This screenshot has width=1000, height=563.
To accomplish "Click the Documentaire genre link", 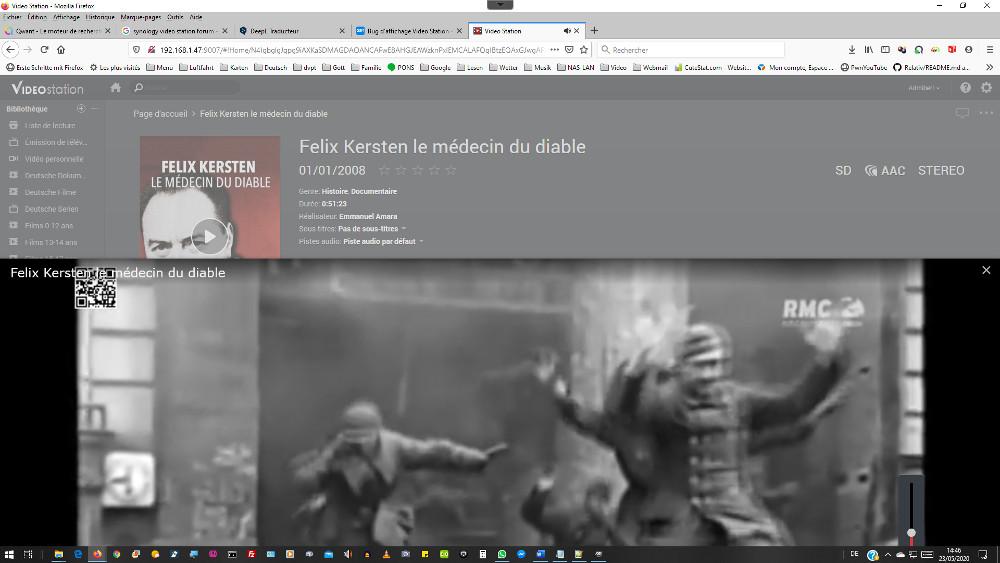I will click(374, 191).
